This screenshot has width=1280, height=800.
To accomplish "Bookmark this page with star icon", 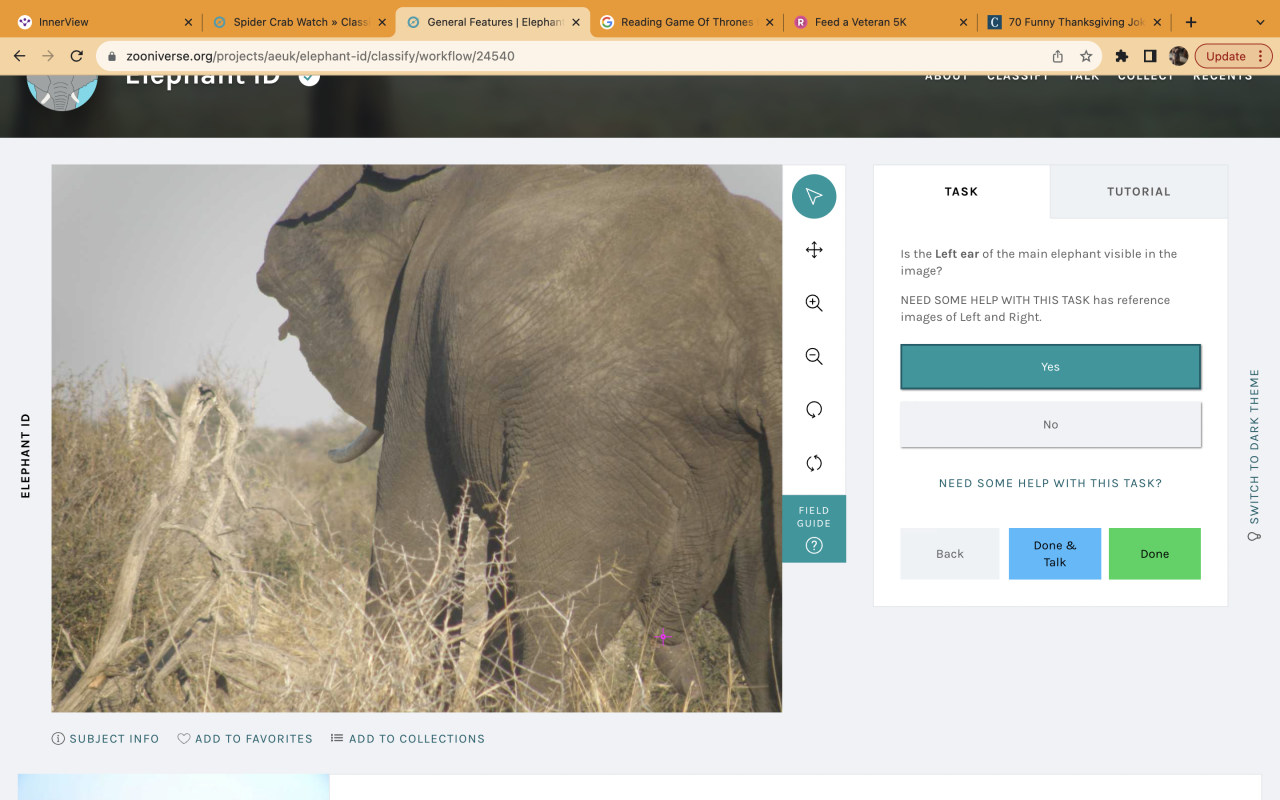I will [1086, 56].
